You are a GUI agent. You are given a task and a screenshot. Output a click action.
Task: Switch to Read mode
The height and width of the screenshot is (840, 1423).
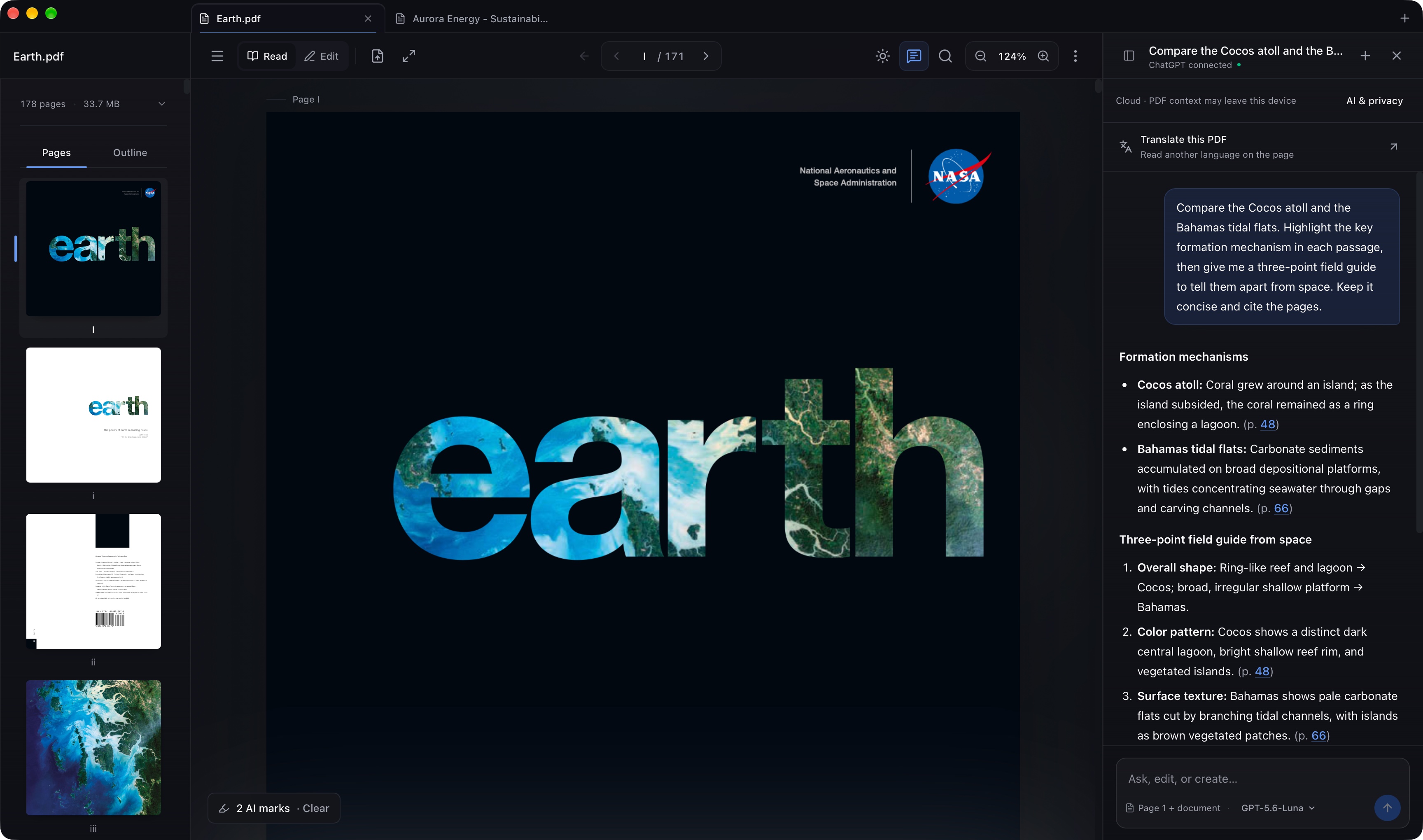click(x=267, y=56)
